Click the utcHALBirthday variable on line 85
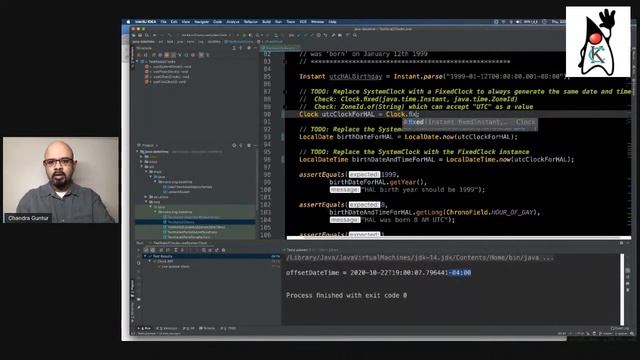This screenshot has height=360, width=640. [x=356, y=76]
